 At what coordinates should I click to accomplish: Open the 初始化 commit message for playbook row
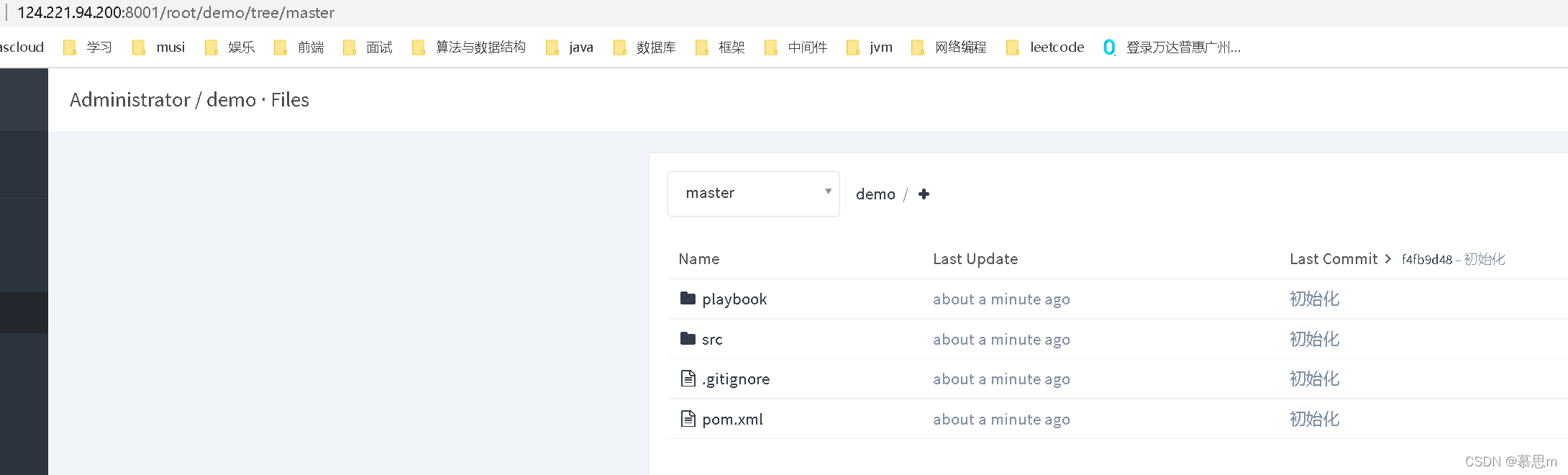tap(1314, 299)
